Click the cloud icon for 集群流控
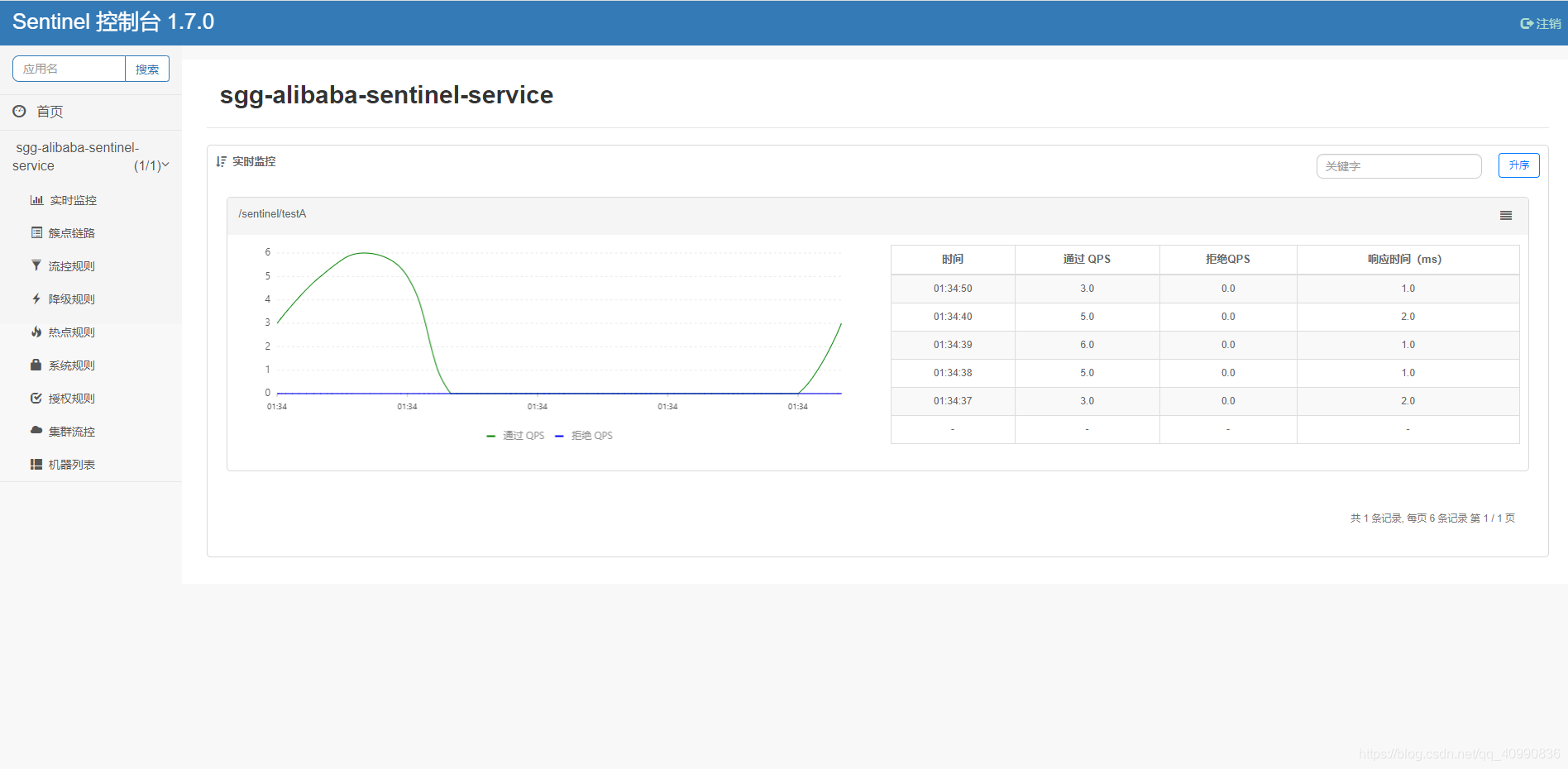This screenshot has width=1568, height=769. 36,431
